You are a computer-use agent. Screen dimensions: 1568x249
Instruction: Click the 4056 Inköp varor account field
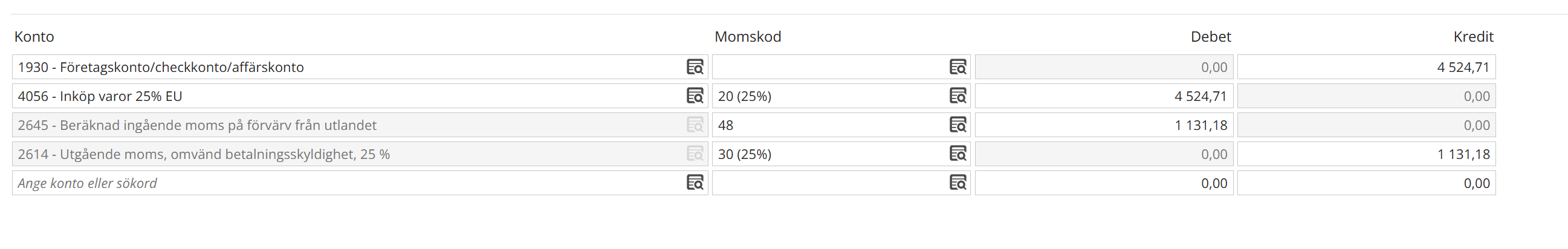pyautogui.click(x=347, y=96)
